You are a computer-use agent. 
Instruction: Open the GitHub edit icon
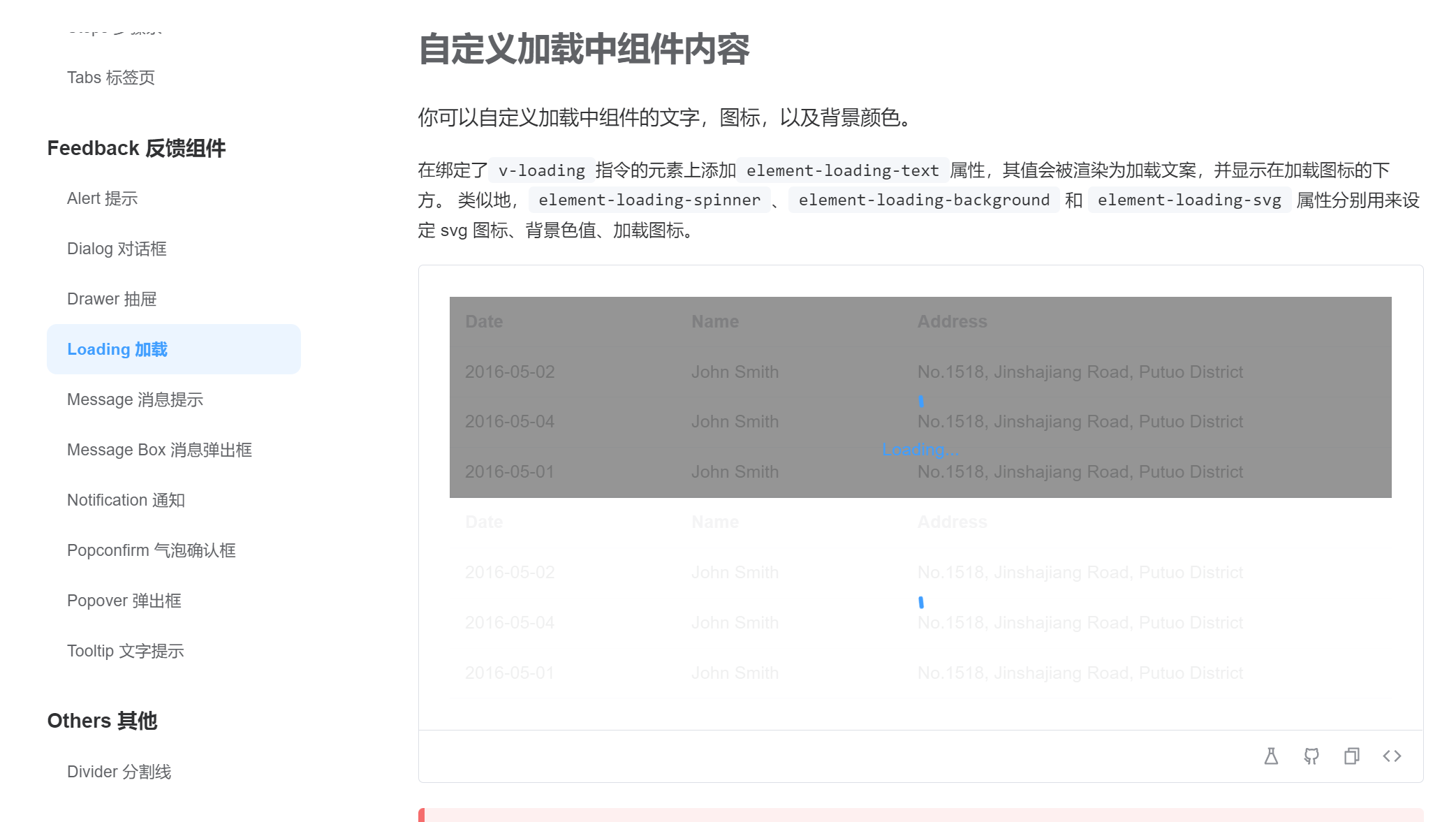pyautogui.click(x=1311, y=756)
